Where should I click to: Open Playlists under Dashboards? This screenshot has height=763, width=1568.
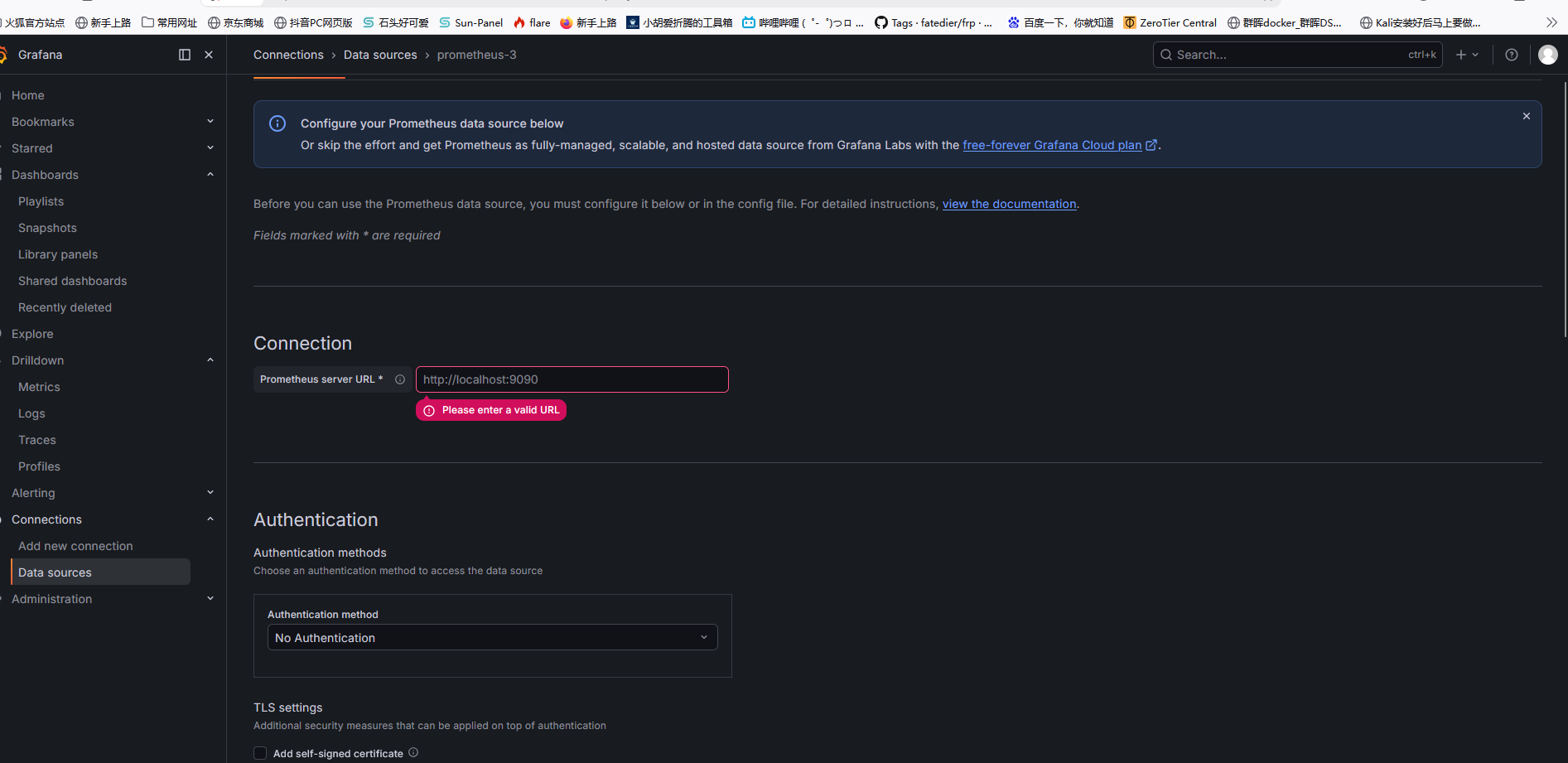click(x=41, y=201)
